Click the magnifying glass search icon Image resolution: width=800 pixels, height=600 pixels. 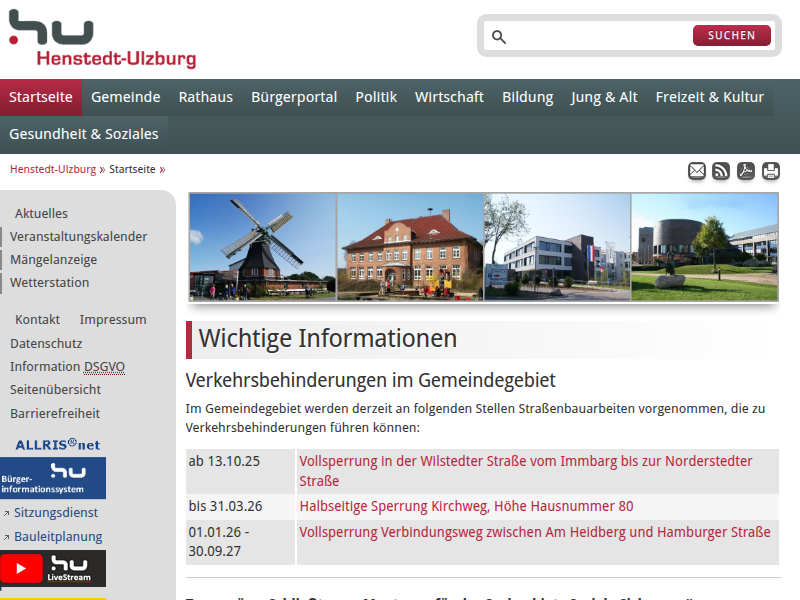tap(499, 37)
